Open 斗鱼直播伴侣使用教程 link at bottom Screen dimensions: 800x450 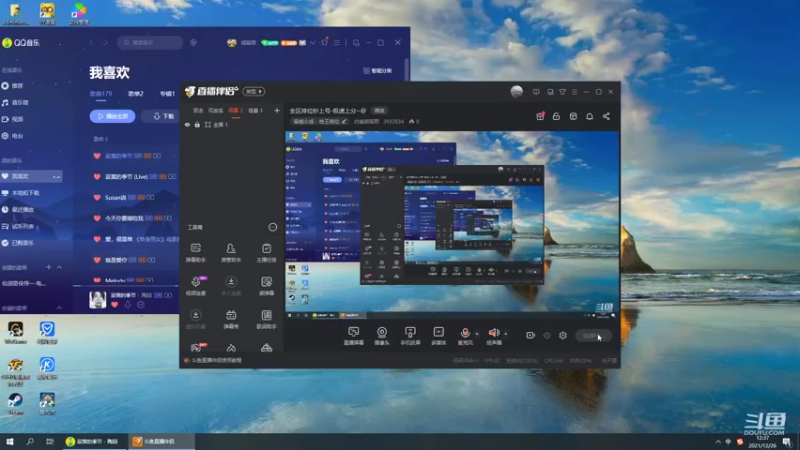click(216, 360)
